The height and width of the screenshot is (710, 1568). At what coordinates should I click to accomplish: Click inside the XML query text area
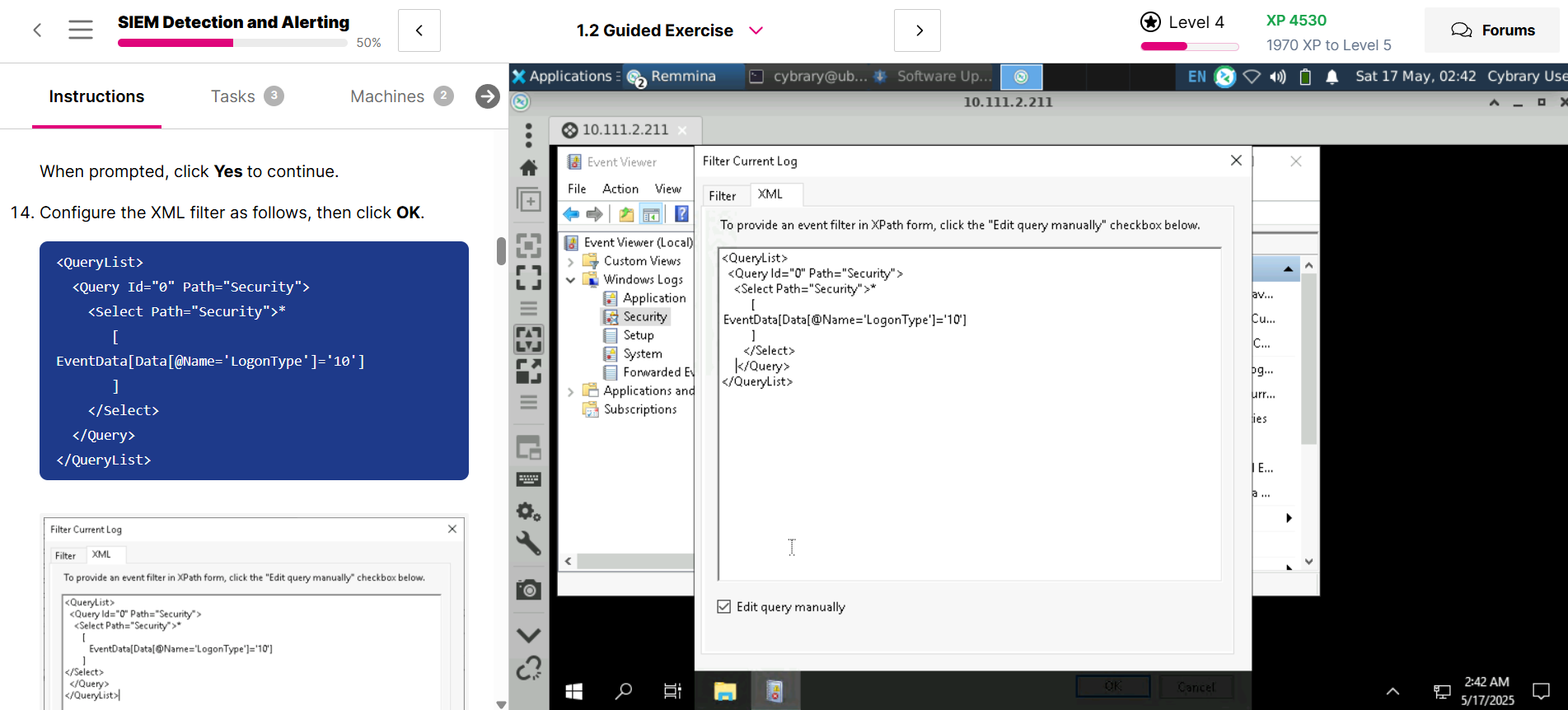tap(969, 413)
